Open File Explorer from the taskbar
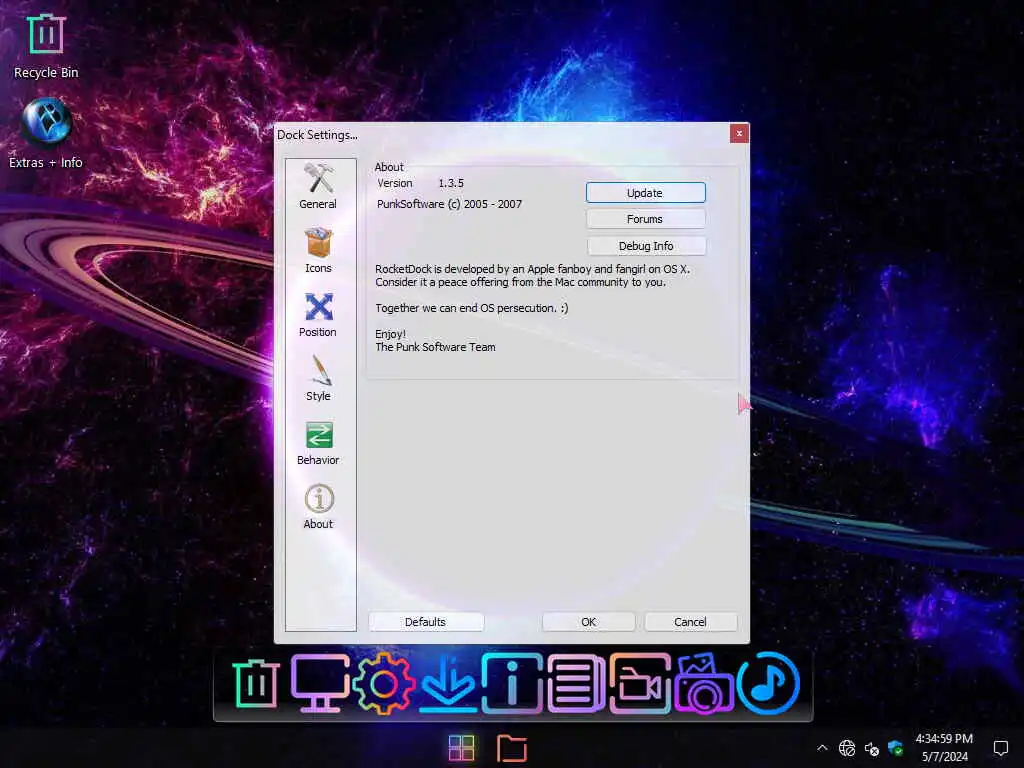Viewport: 1024px width, 768px height. 511,748
